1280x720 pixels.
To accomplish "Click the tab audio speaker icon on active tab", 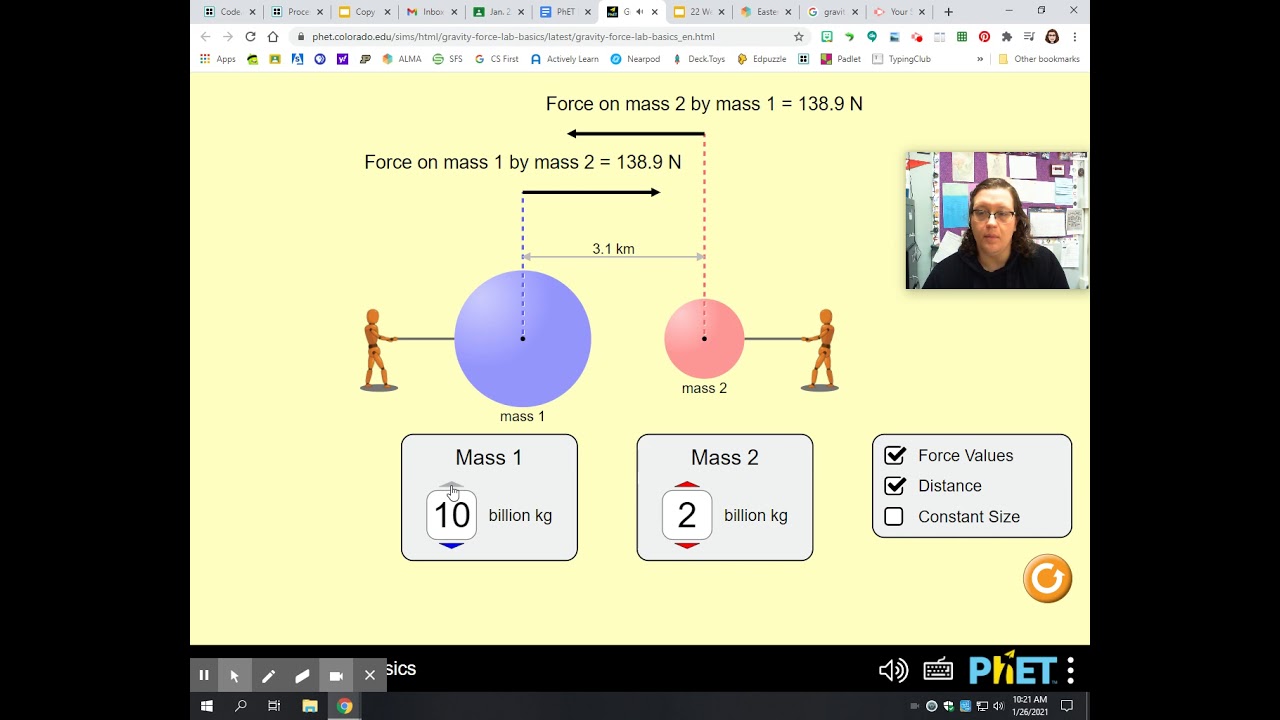I will [639, 12].
